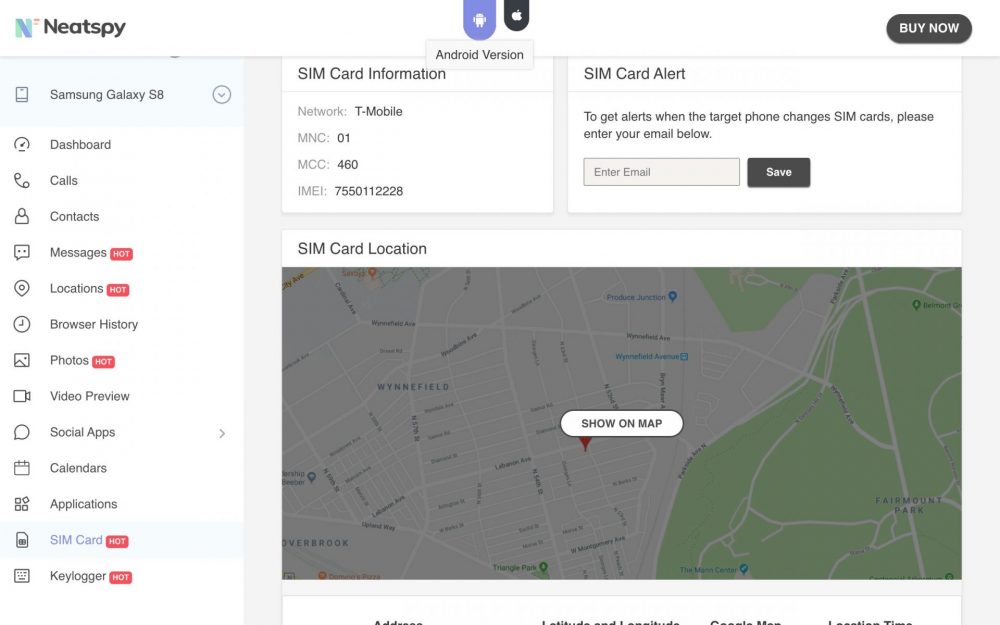Screen dimensions: 1000x625
Task: Click the SIM Card Alert heading
Action: coord(635,74)
